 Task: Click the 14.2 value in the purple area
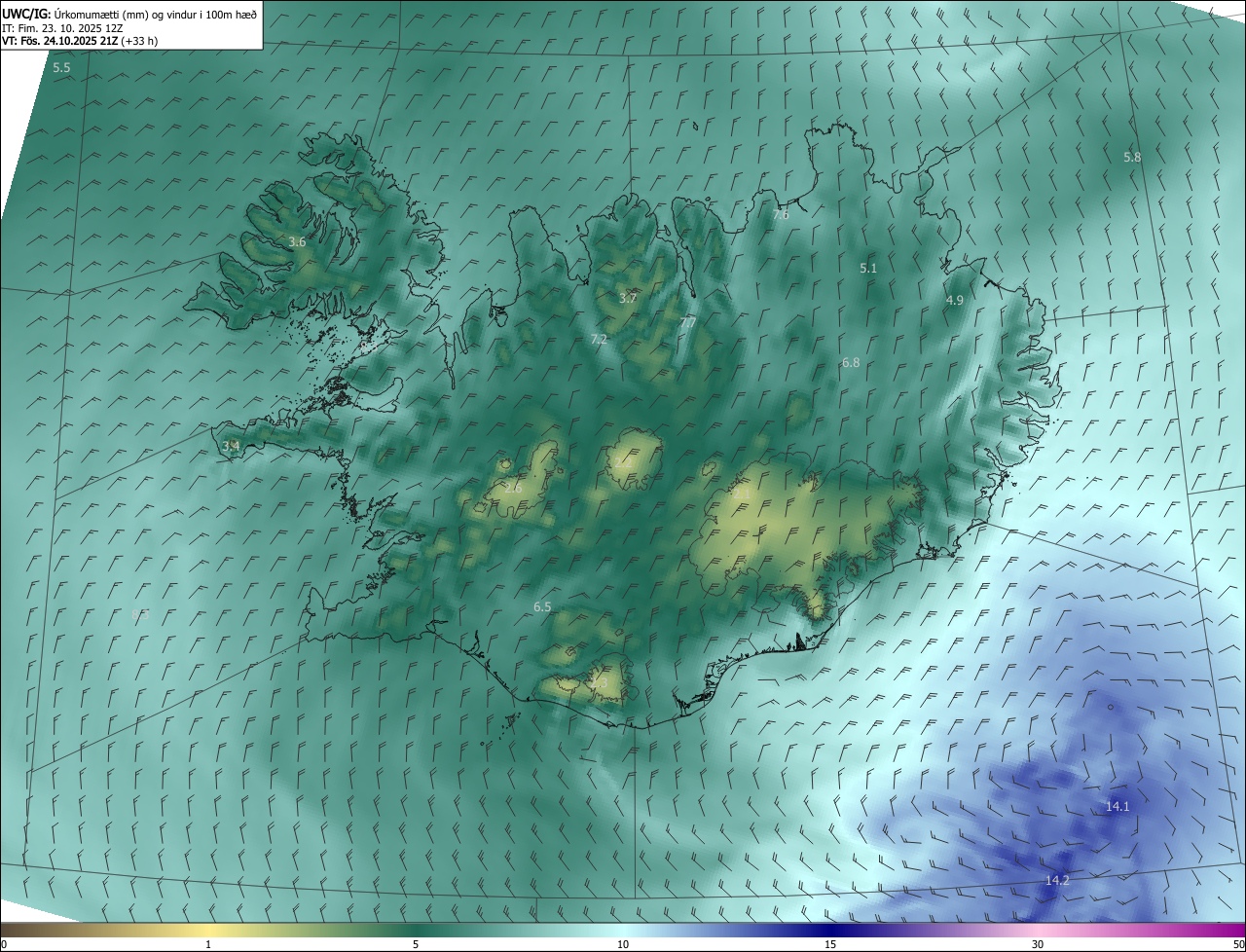click(x=1057, y=880)
